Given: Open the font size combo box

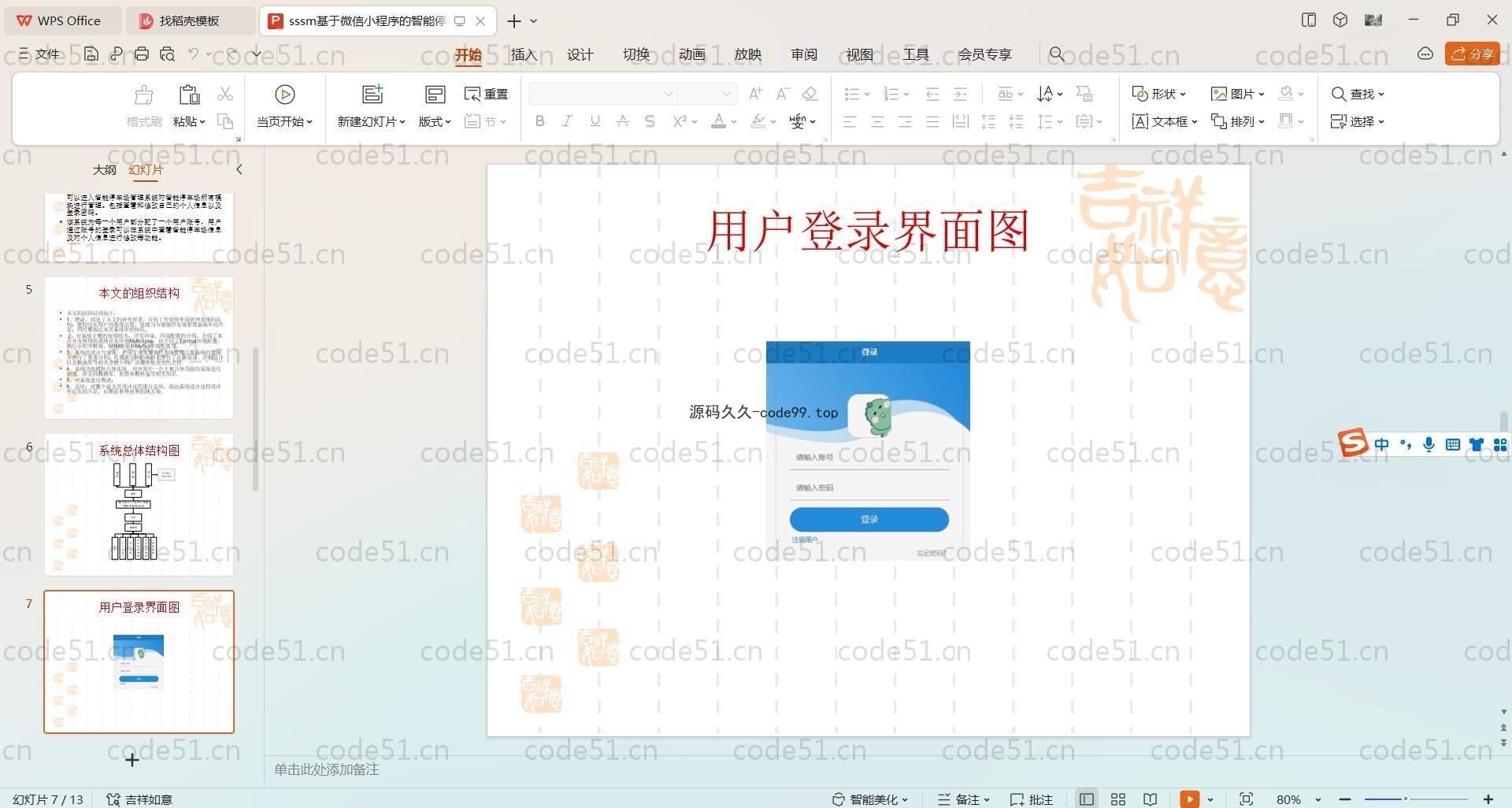Looking at the screenshot, I should [x=707, y=94].
